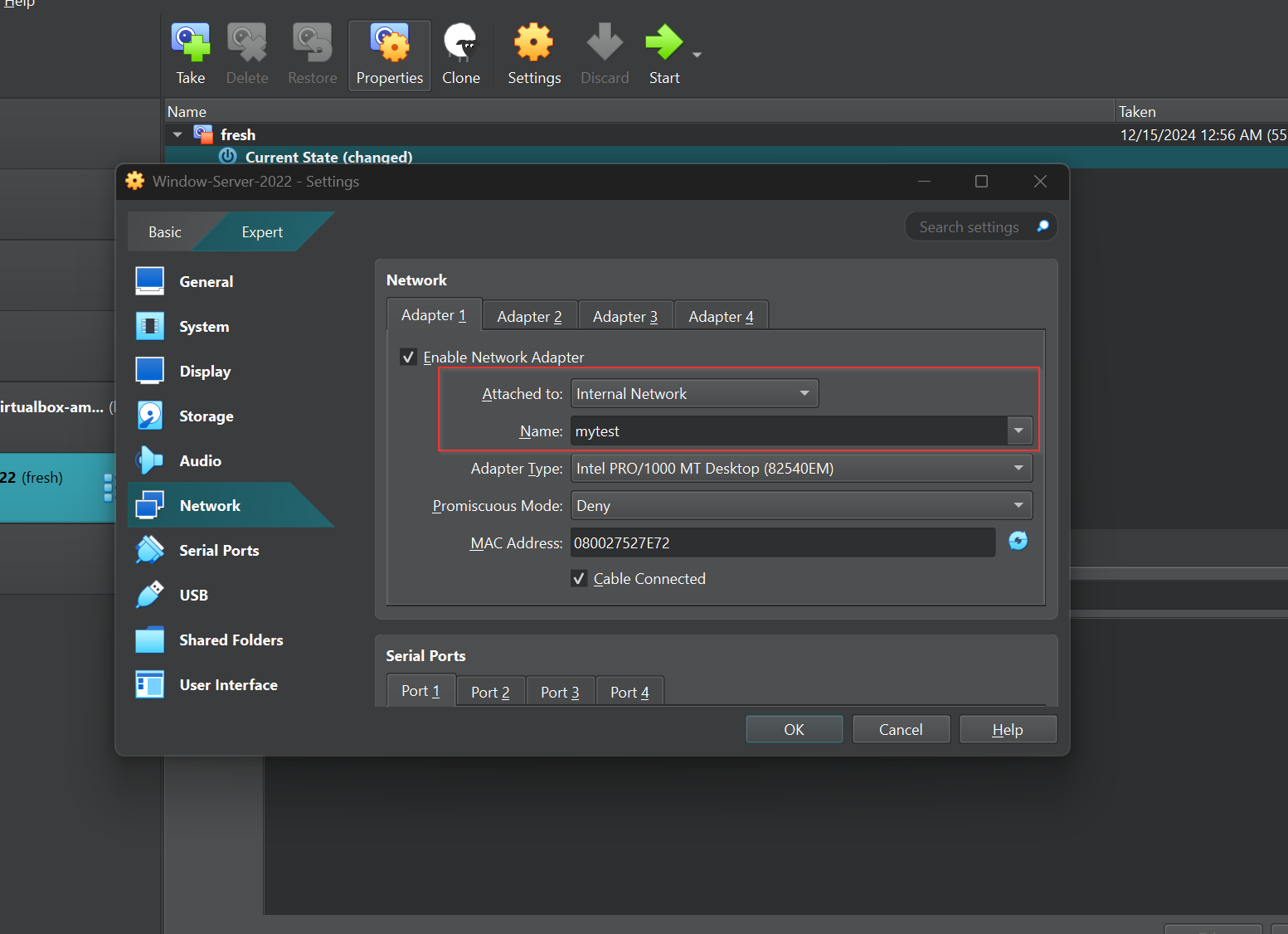Collapse the fresh snapshot tree node
1288x934 pixels.
[x=177, y=134]
